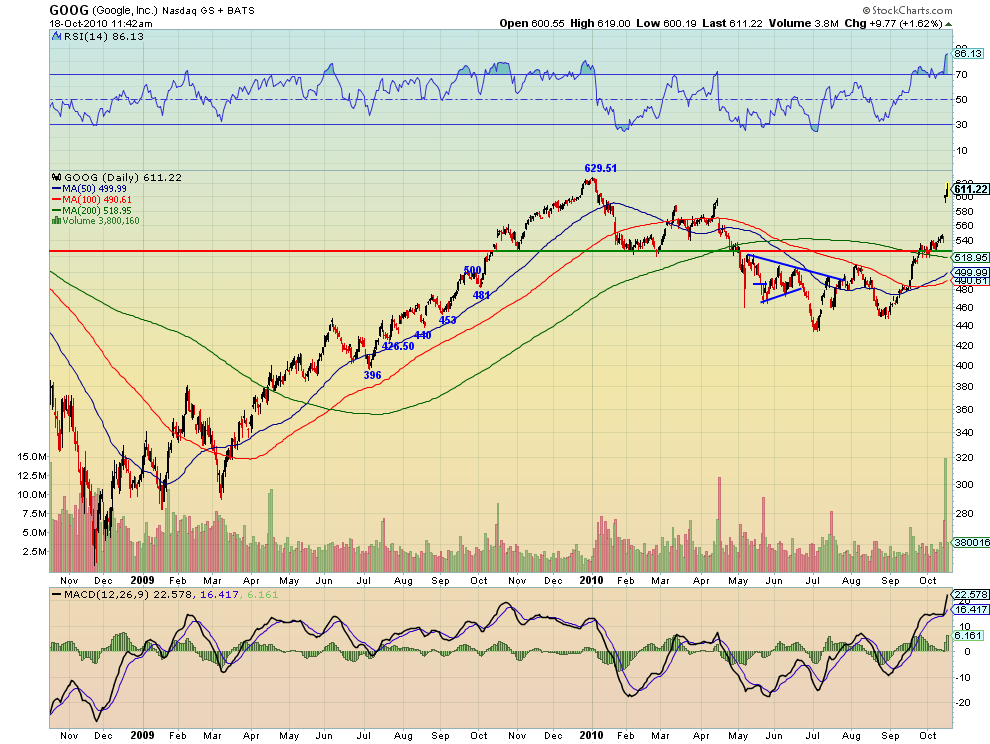Click the green MA(200) line swatch
The image size is (990, 744).
tap(56, 210)
